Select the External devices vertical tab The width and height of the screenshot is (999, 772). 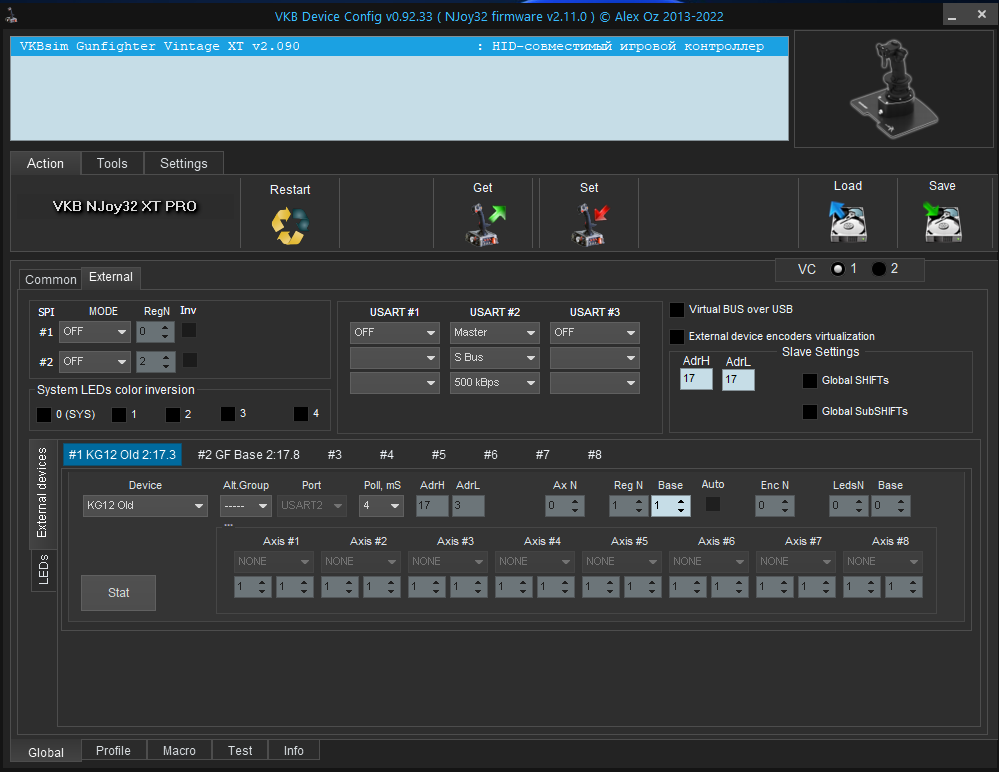point(42,493)
